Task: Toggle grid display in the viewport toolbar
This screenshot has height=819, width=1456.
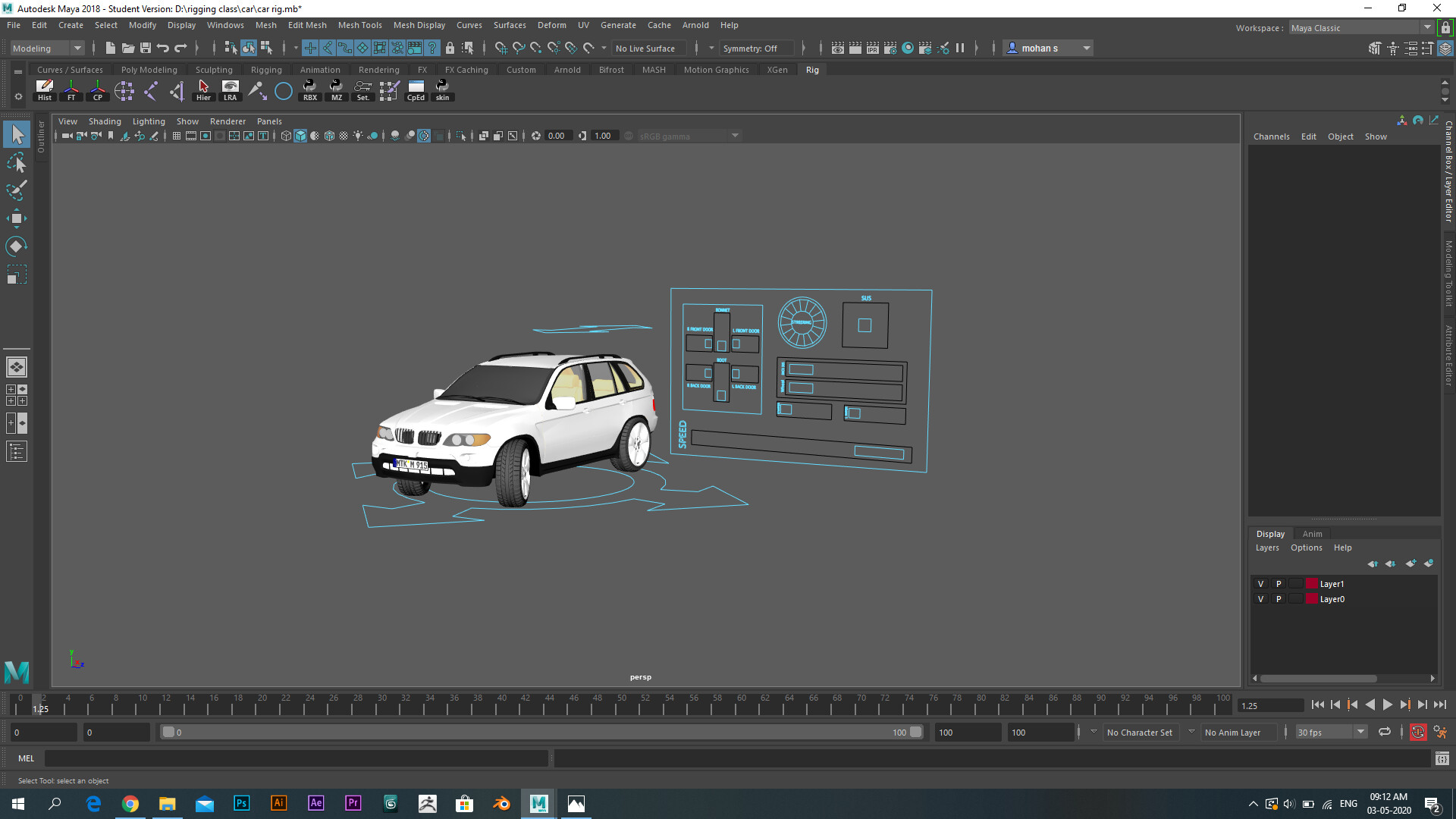Action: coord(176,136)
